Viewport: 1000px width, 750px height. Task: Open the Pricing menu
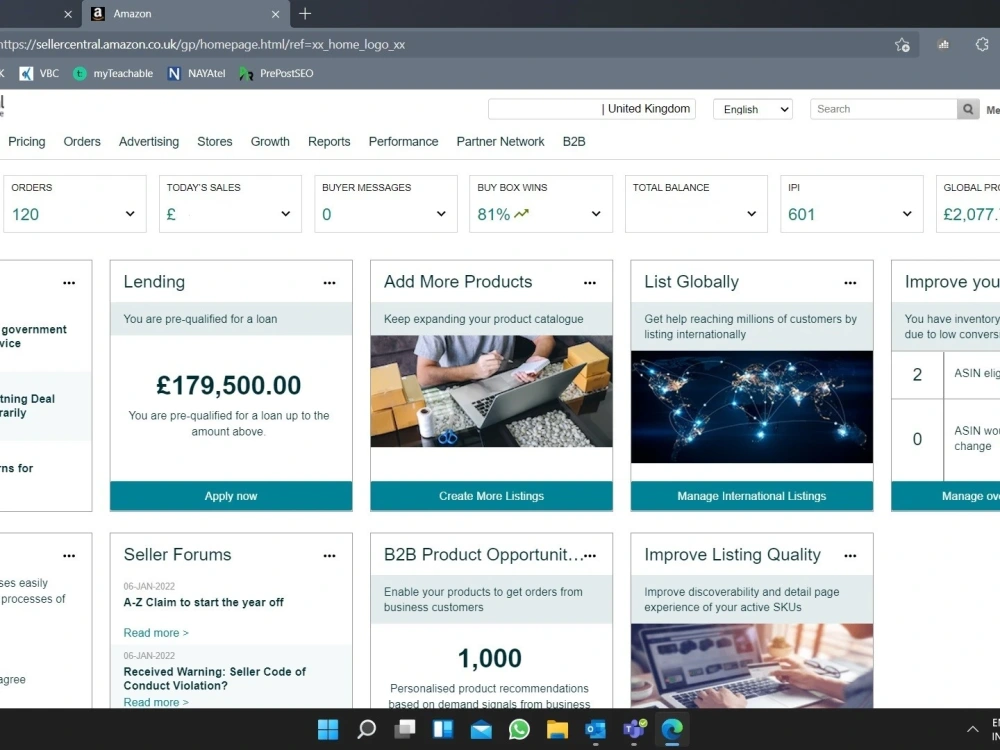(x=27, y=142)
